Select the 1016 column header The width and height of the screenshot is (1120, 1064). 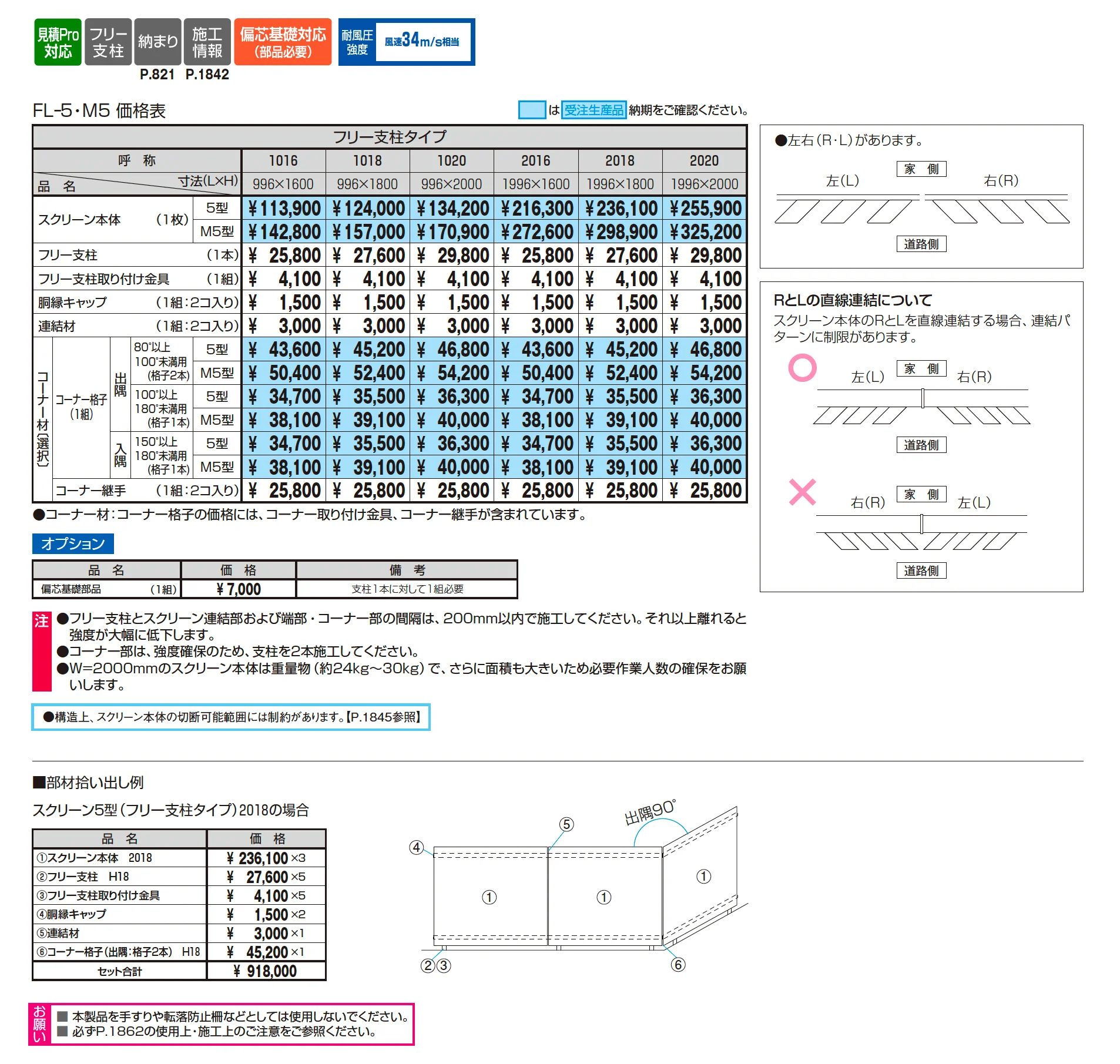click(x=283, y=160)
